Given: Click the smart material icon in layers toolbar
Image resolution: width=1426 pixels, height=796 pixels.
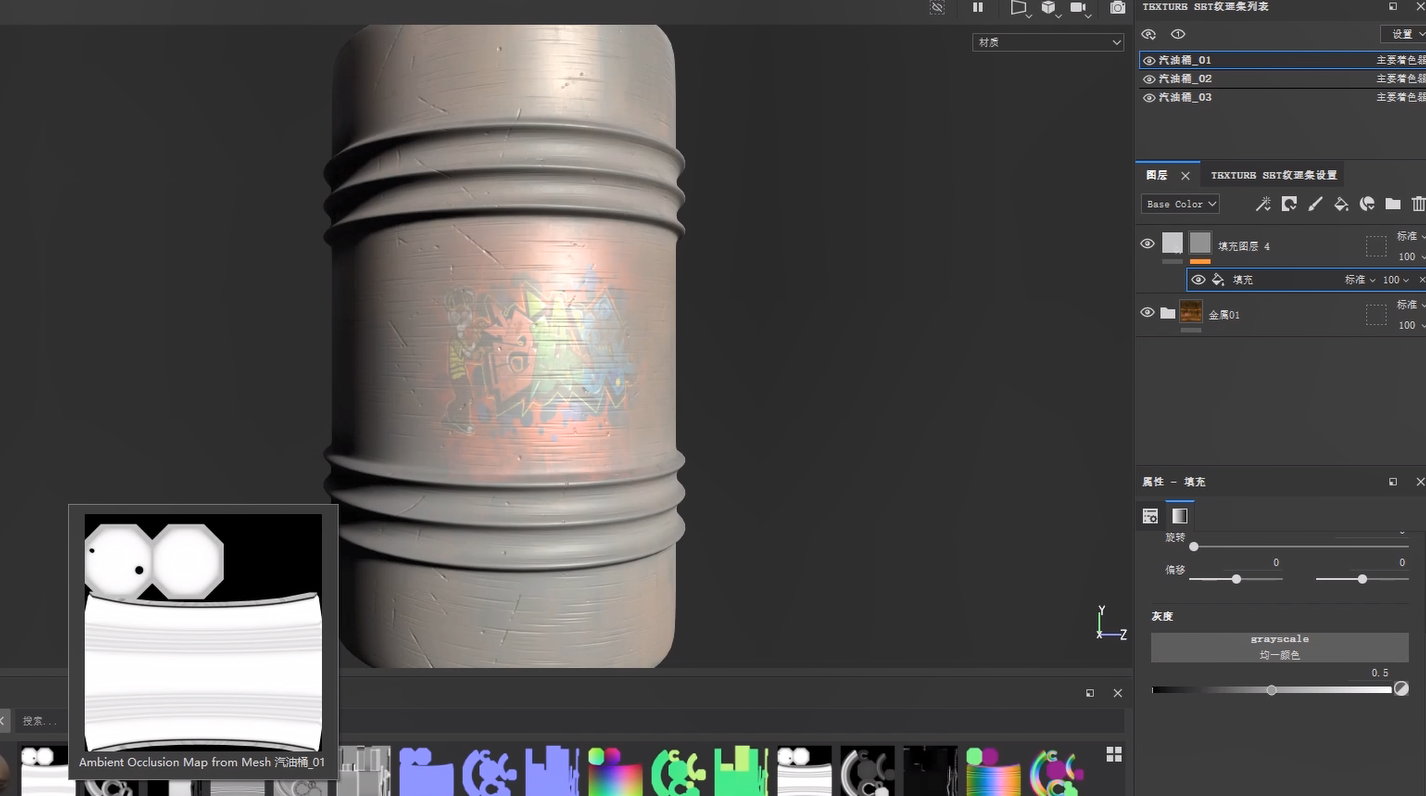Looking at the screenshot, I should [x=1367, y=204].
